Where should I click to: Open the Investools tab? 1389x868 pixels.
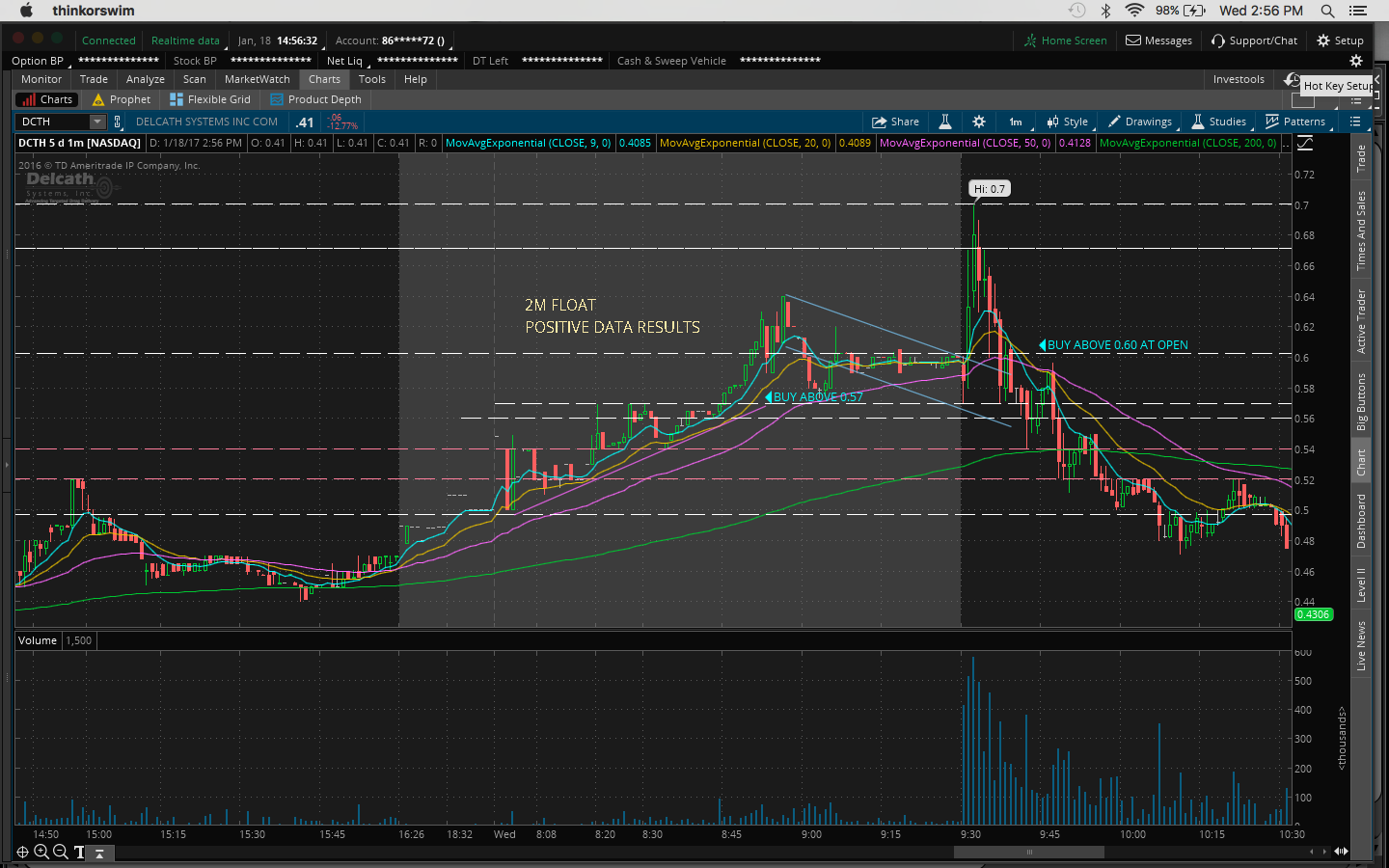[x=1239, y=79]
